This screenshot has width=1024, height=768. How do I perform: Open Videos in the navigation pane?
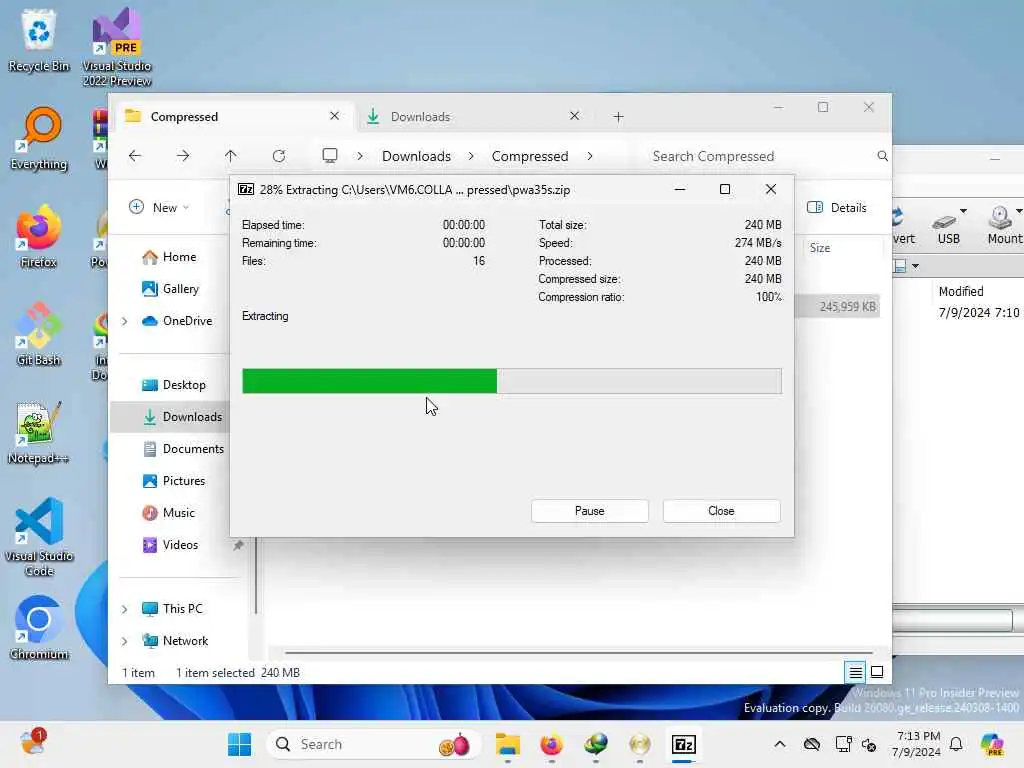pyautogui.click(x=170, y=545)
